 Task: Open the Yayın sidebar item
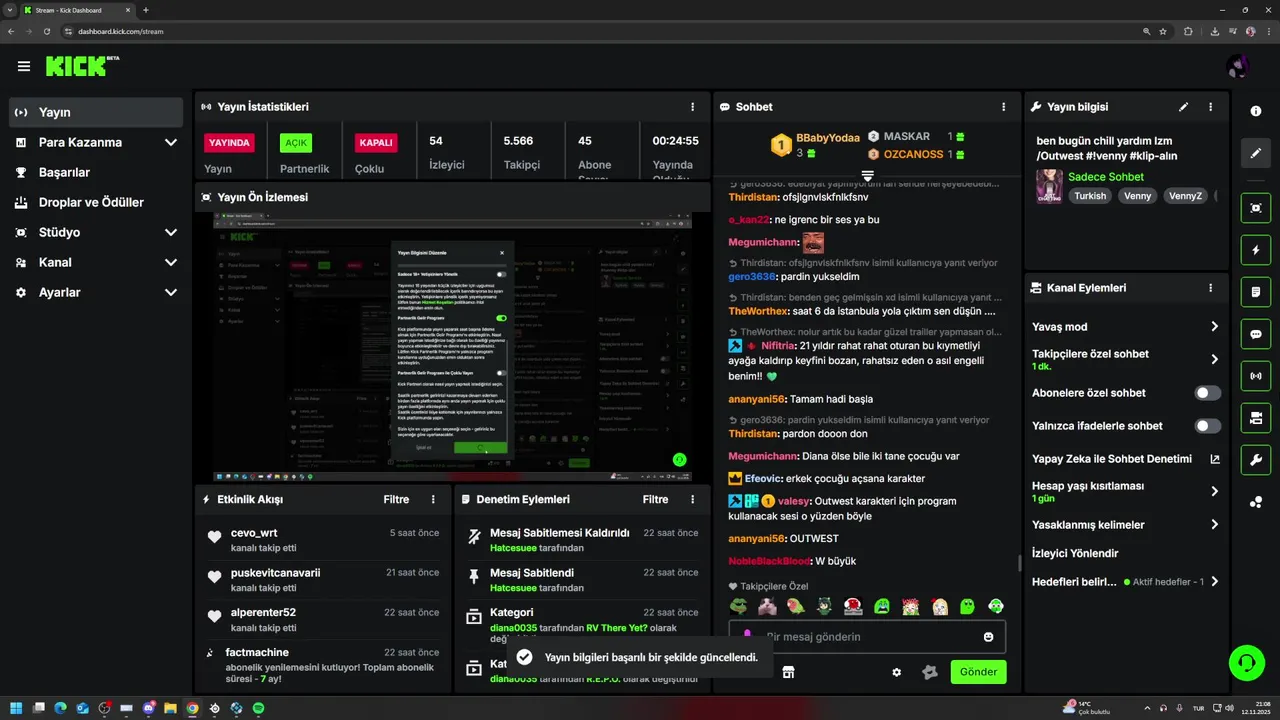click(x=96, y=112)
